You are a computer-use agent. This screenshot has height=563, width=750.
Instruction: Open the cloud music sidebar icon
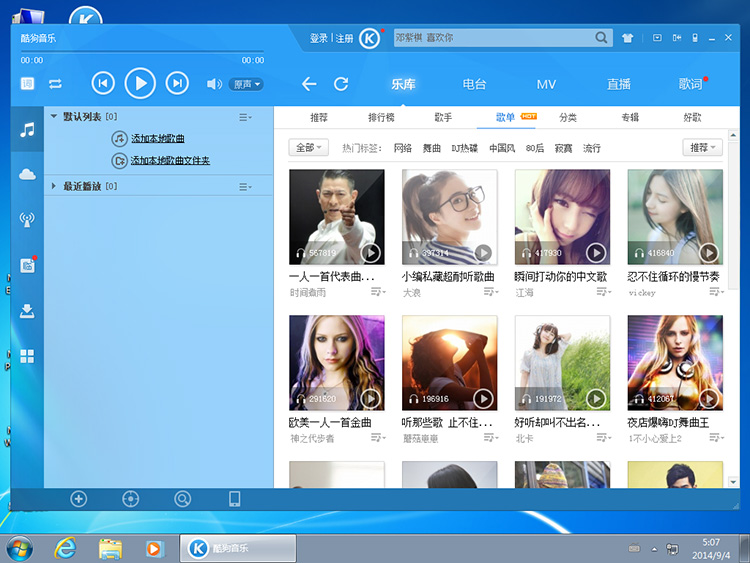[x=27, y=174]
